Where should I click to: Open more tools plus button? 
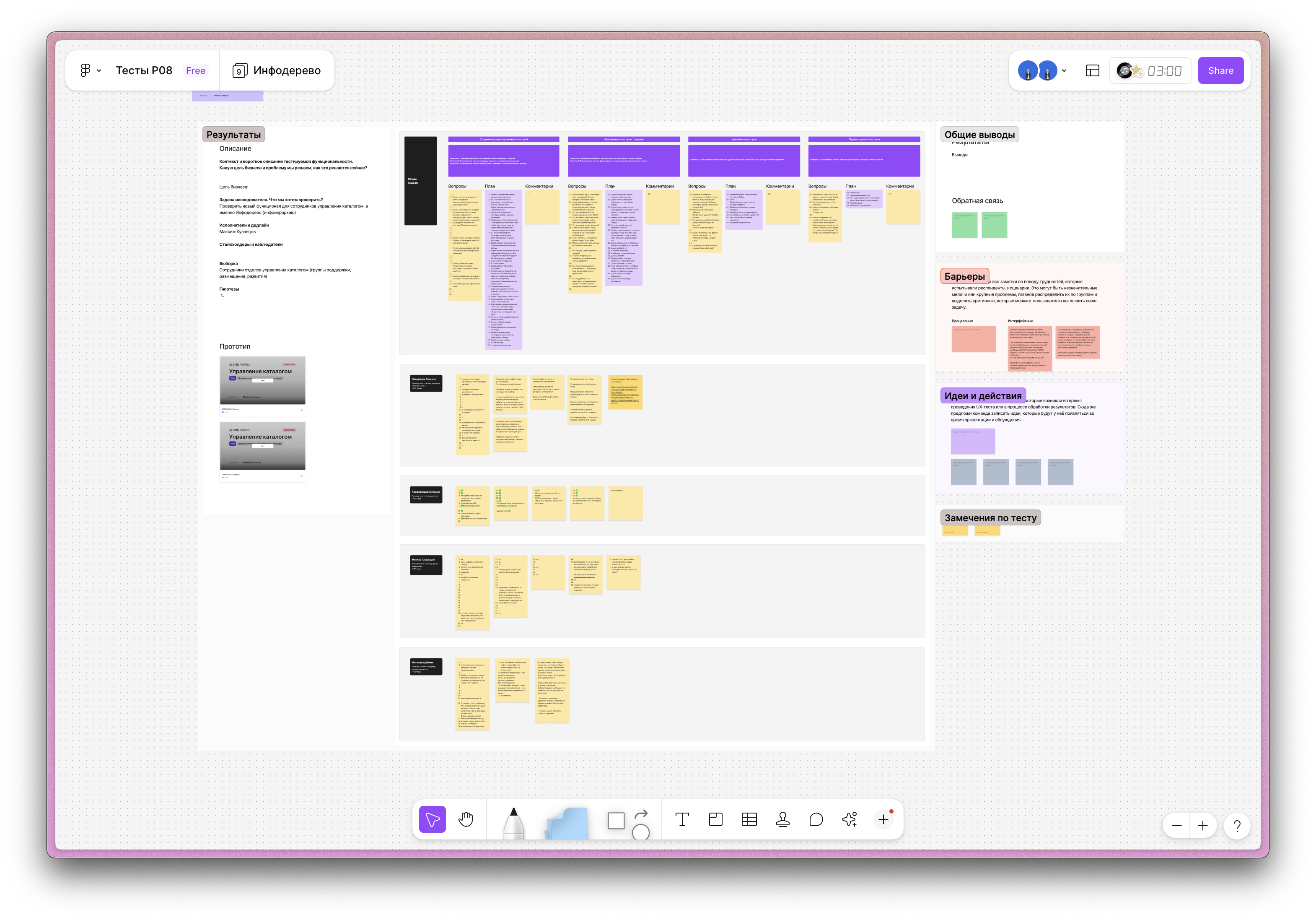tap(883, 820)
